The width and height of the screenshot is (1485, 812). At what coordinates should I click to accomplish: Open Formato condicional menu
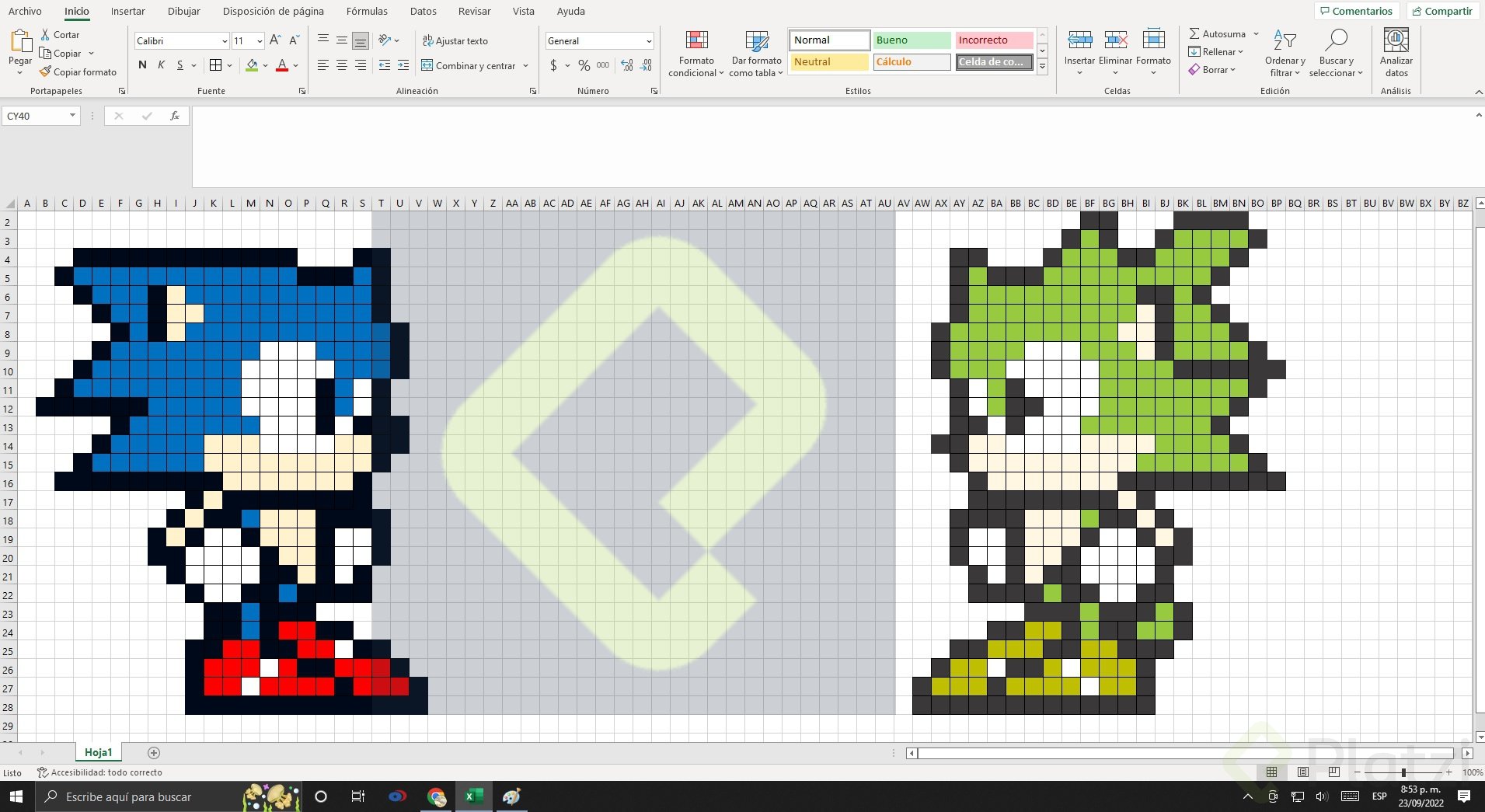(x=696, y=54)
